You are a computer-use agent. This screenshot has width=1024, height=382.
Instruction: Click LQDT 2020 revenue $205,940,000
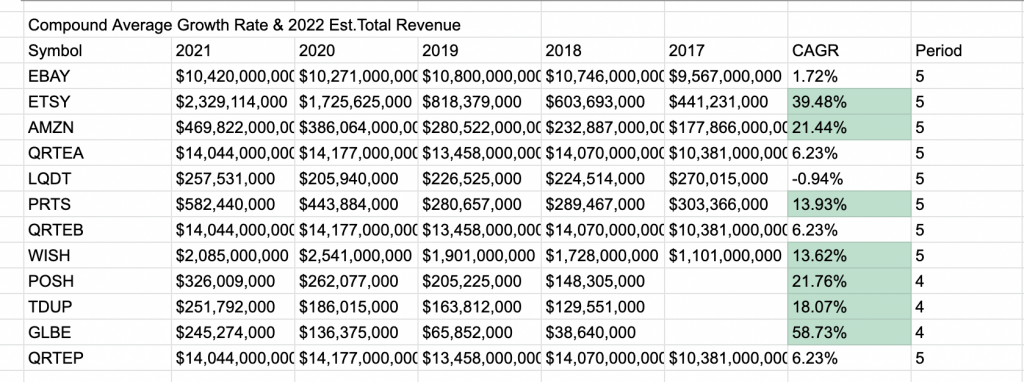(357, 178)
